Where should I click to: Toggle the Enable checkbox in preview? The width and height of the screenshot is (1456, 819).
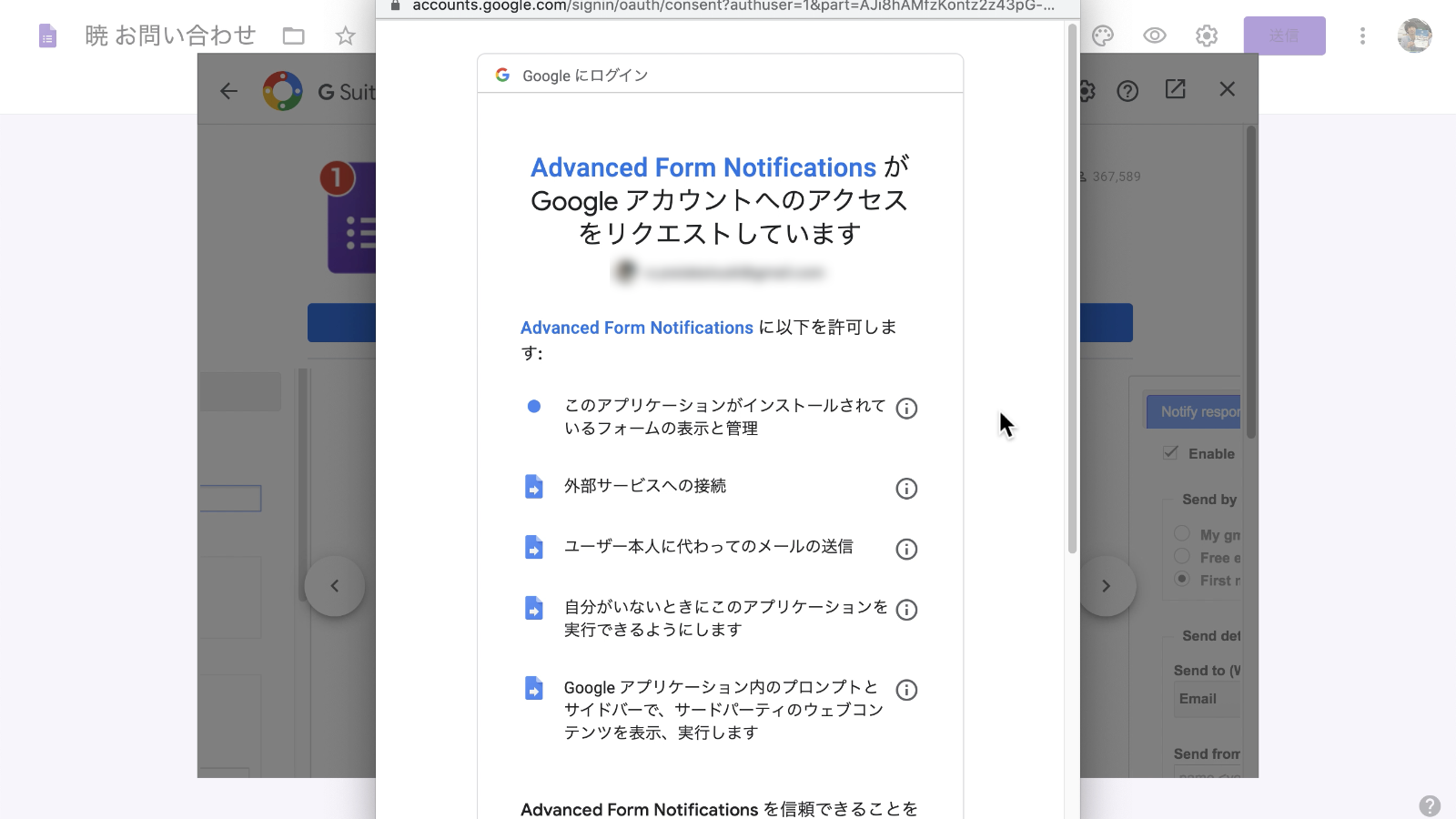tap(1171, 453)
